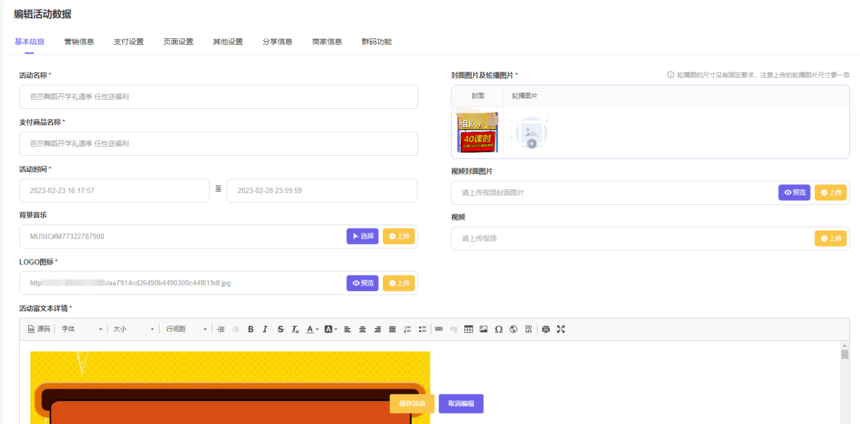Click the 取消编辑 button
Viewport: 860px width, 424px height.
point(461,404)
